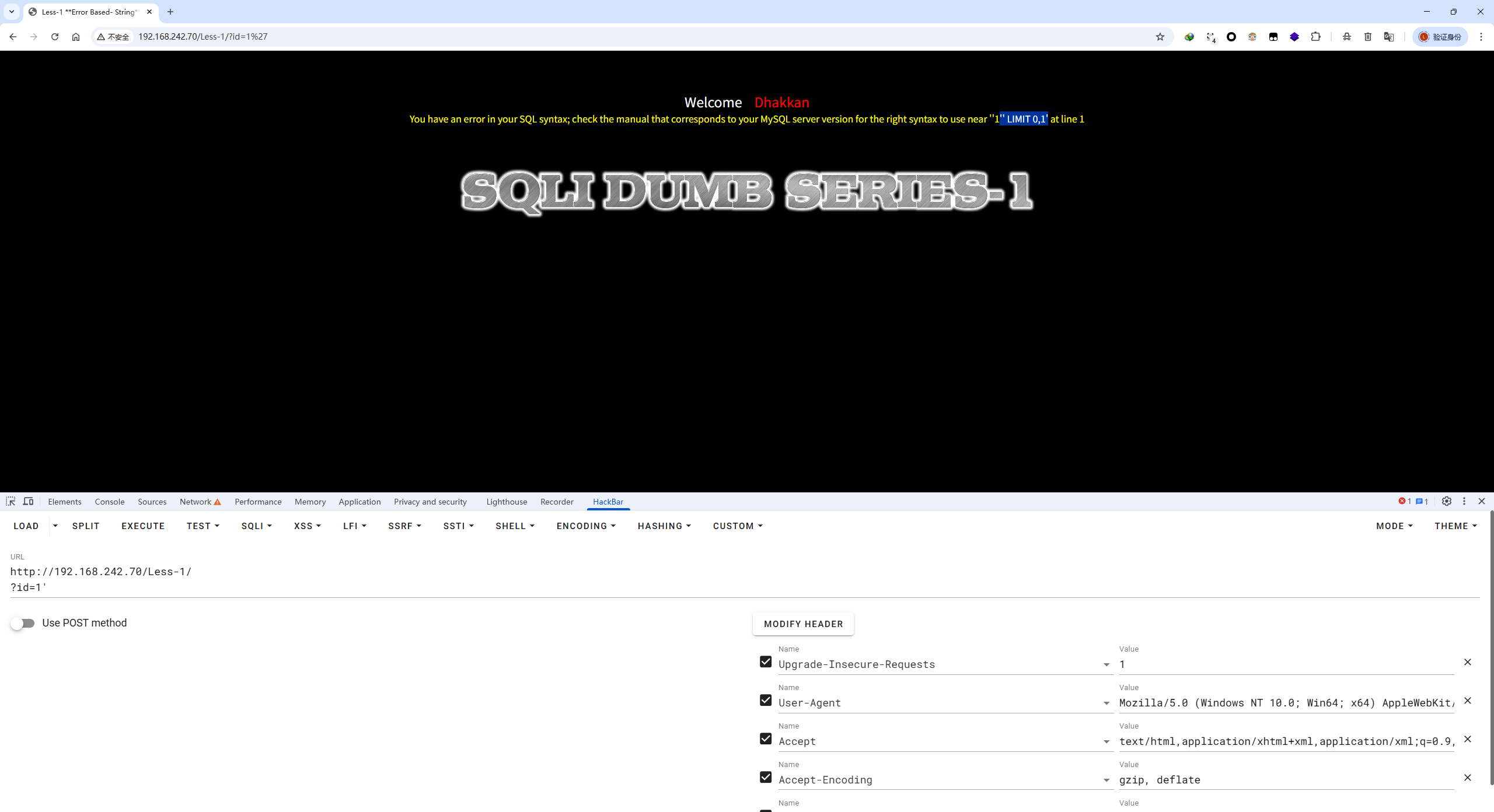Click the browser address bar URL
The image size is (1494, 812).
[203, 37]
